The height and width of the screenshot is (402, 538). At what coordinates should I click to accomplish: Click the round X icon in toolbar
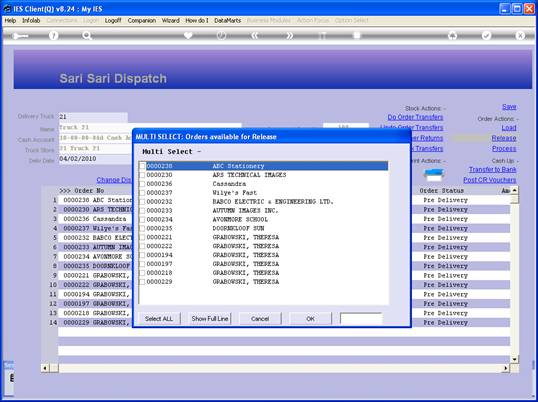pyautogui.click(x=520, y=35)
